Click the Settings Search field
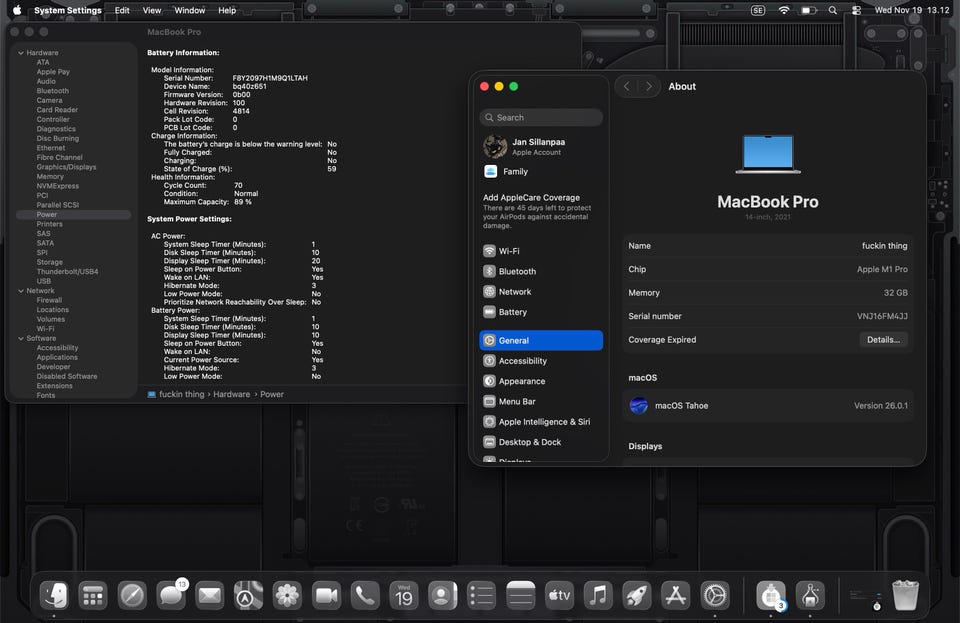The image size is (960, 623). click(541, 117)
